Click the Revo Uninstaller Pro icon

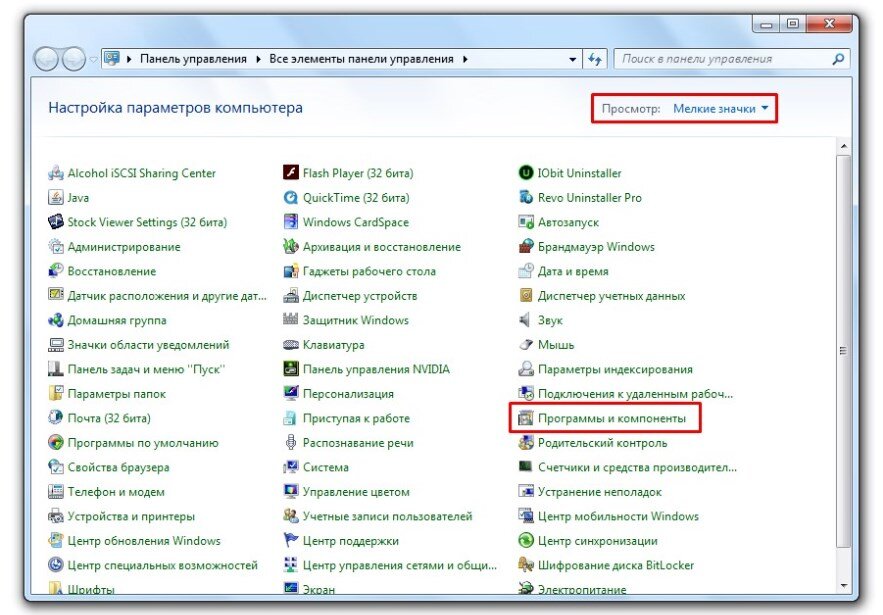[x=525, y=198]
